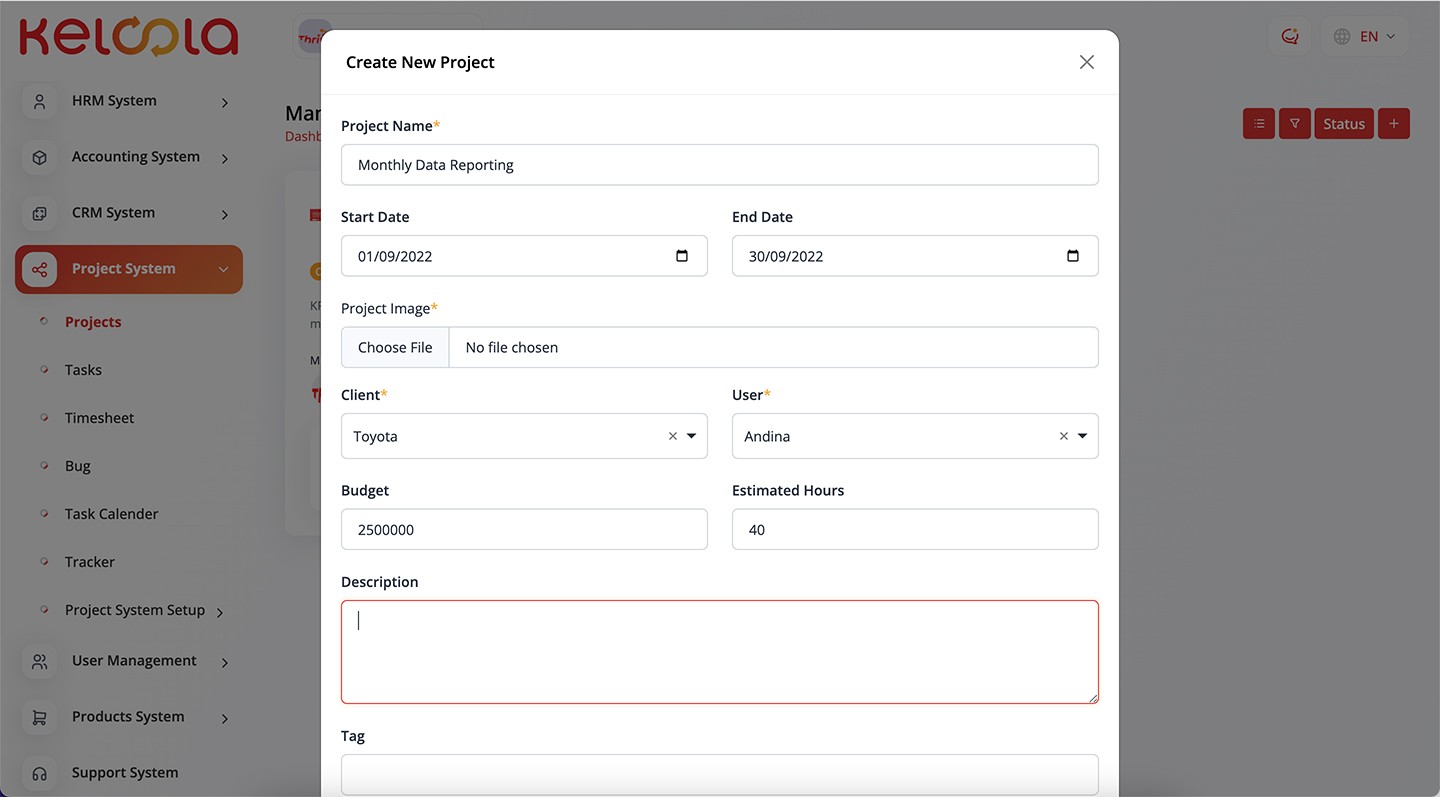Close the Create New Project dialog

click(x=1087, y=62)
